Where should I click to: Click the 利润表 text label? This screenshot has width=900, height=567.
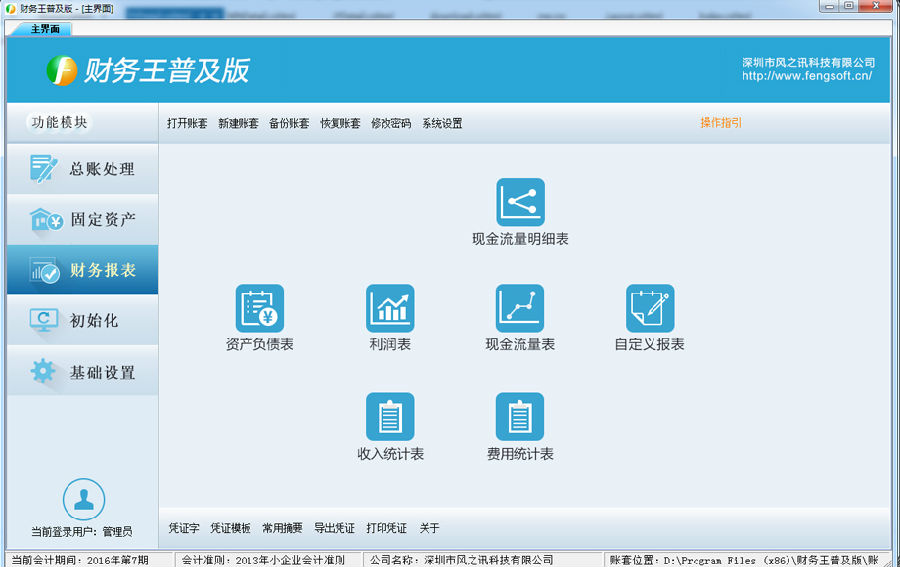pyautogui.click(x=390, y=344)
